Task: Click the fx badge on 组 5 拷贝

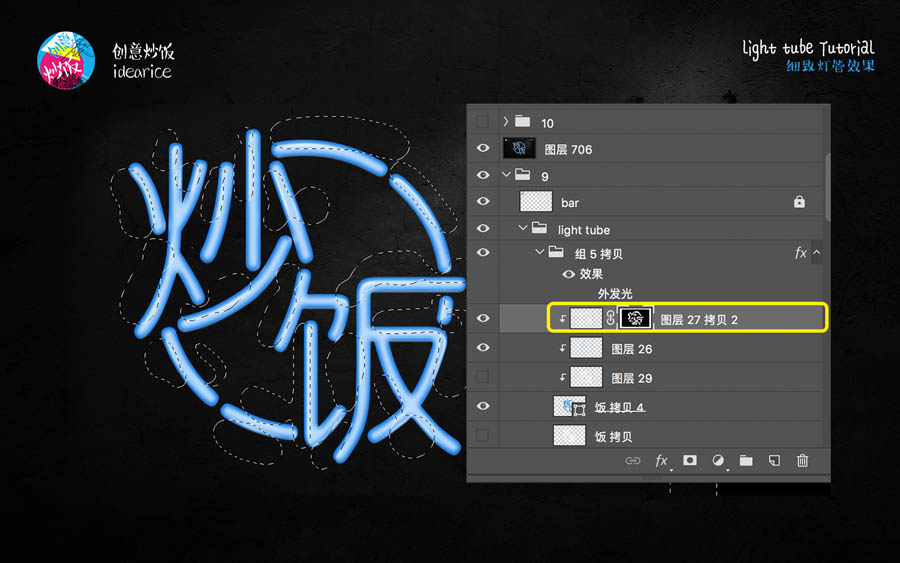Action: (801, 253)
